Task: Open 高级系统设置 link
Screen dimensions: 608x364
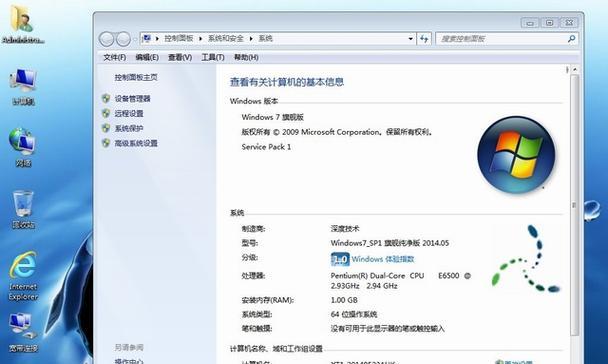Action: 136,143
